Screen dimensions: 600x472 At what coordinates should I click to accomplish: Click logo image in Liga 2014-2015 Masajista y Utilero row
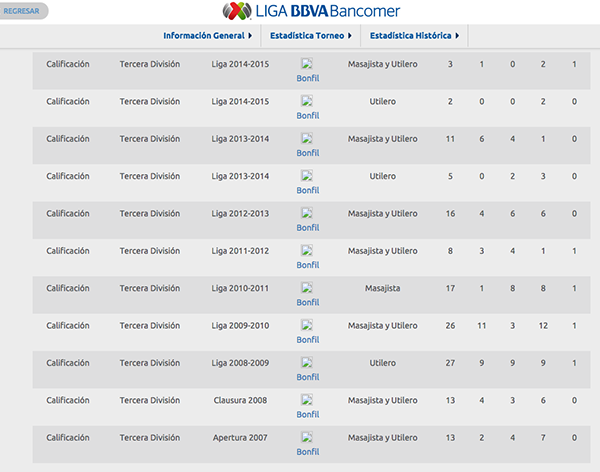point(307,64)
